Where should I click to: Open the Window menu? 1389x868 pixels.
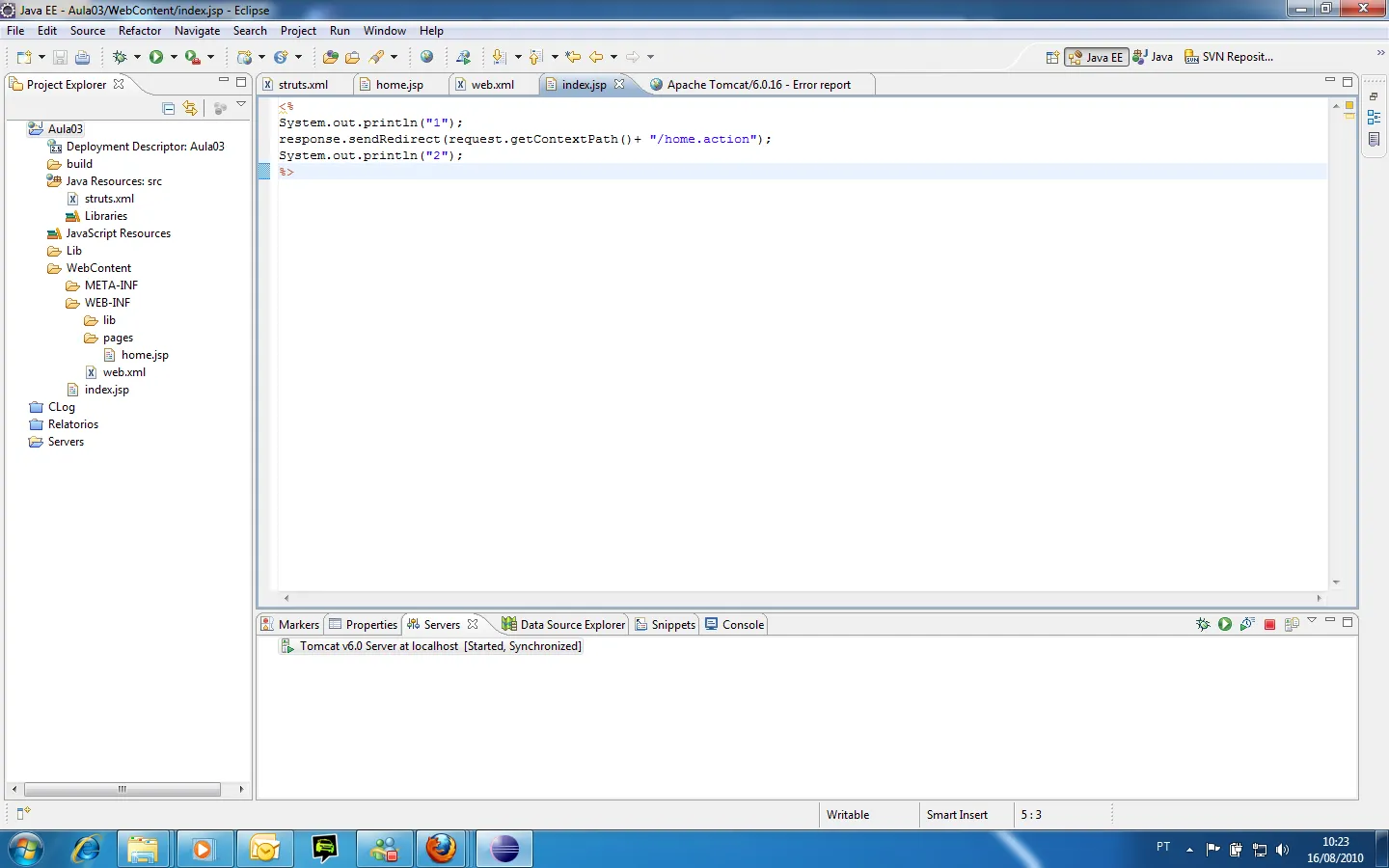point(385,31)
